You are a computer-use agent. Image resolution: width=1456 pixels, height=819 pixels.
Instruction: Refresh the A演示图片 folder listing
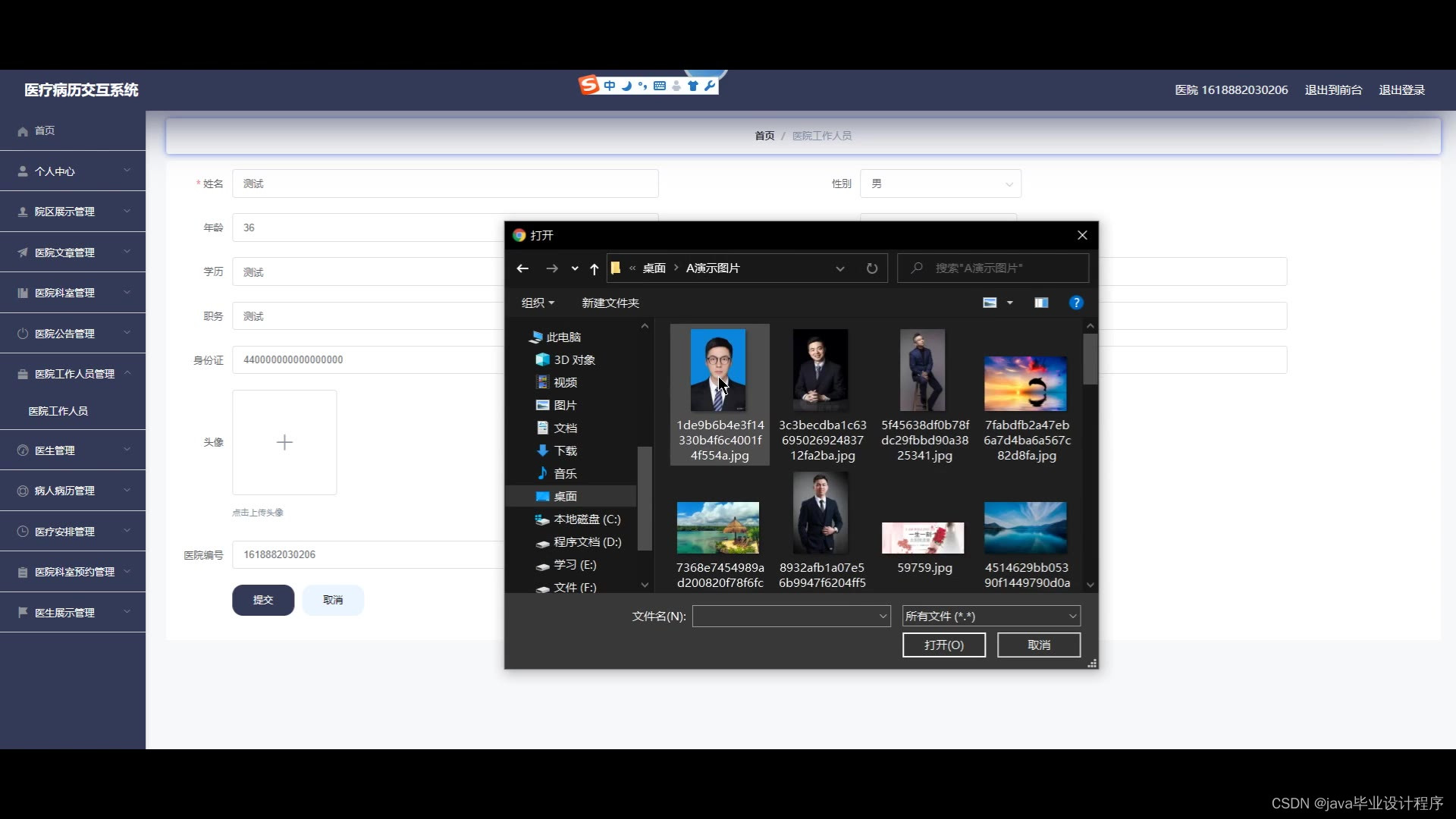click(871, 268)
